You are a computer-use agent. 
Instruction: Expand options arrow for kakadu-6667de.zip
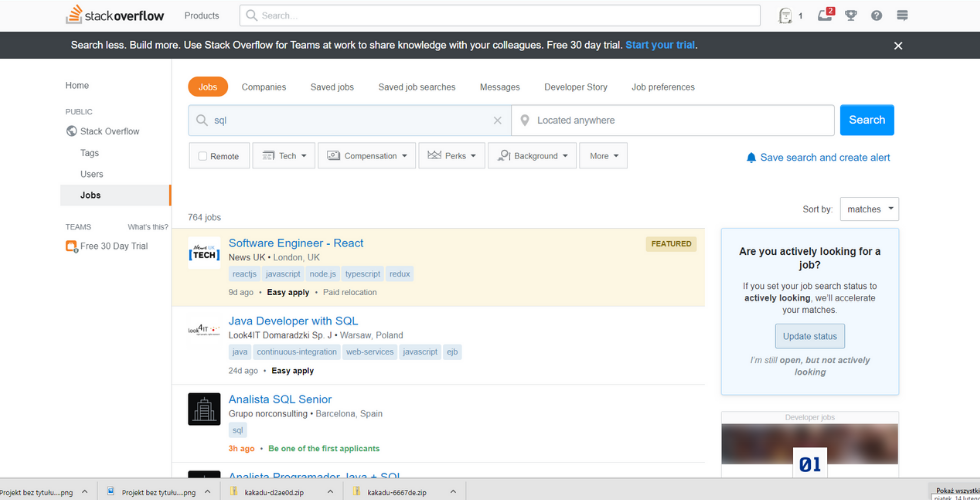(x=453, y=492)
